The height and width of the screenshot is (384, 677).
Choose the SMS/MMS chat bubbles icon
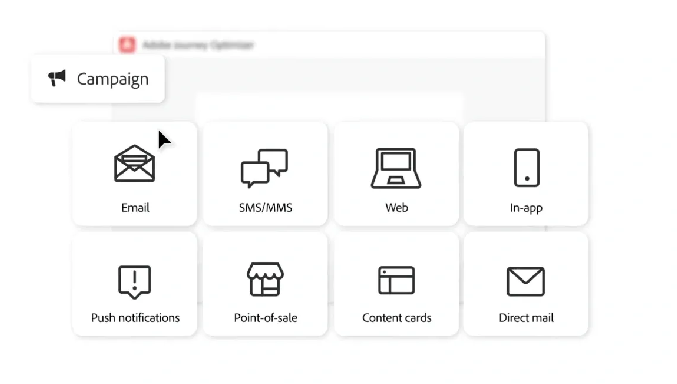(x=264, y=168)
